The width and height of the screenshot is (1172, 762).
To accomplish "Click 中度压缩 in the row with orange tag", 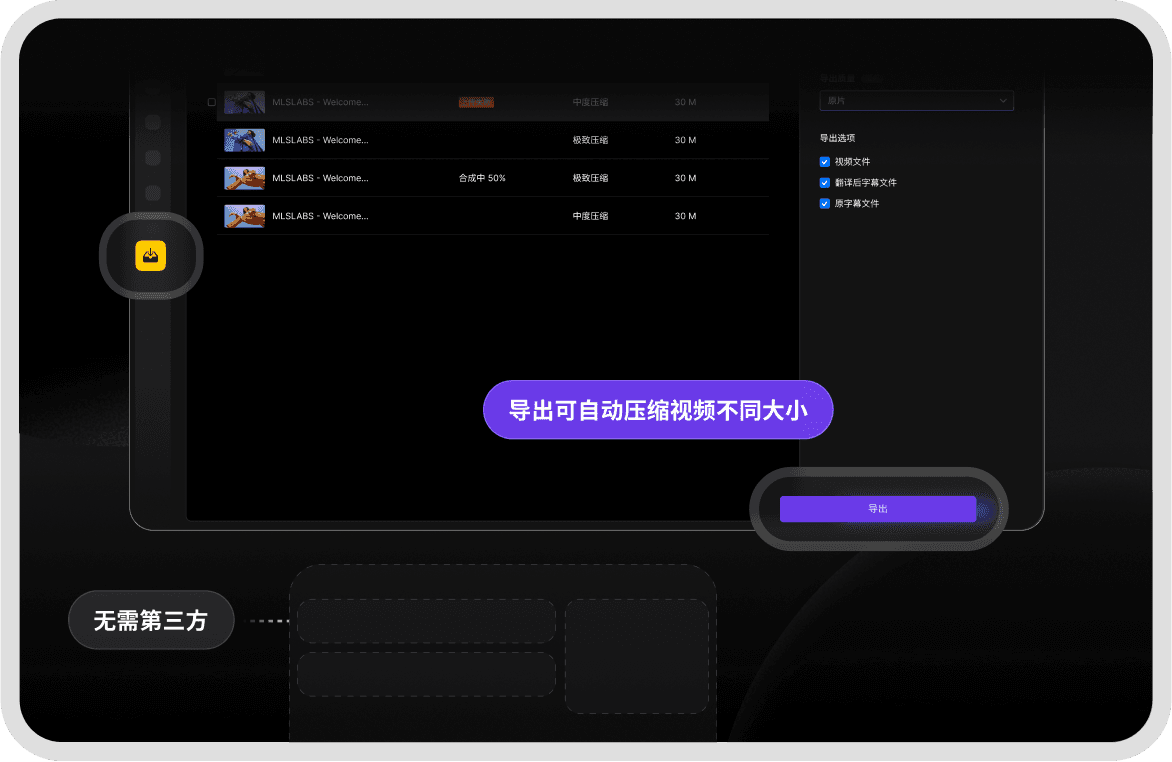I will (x=590, y=102).
